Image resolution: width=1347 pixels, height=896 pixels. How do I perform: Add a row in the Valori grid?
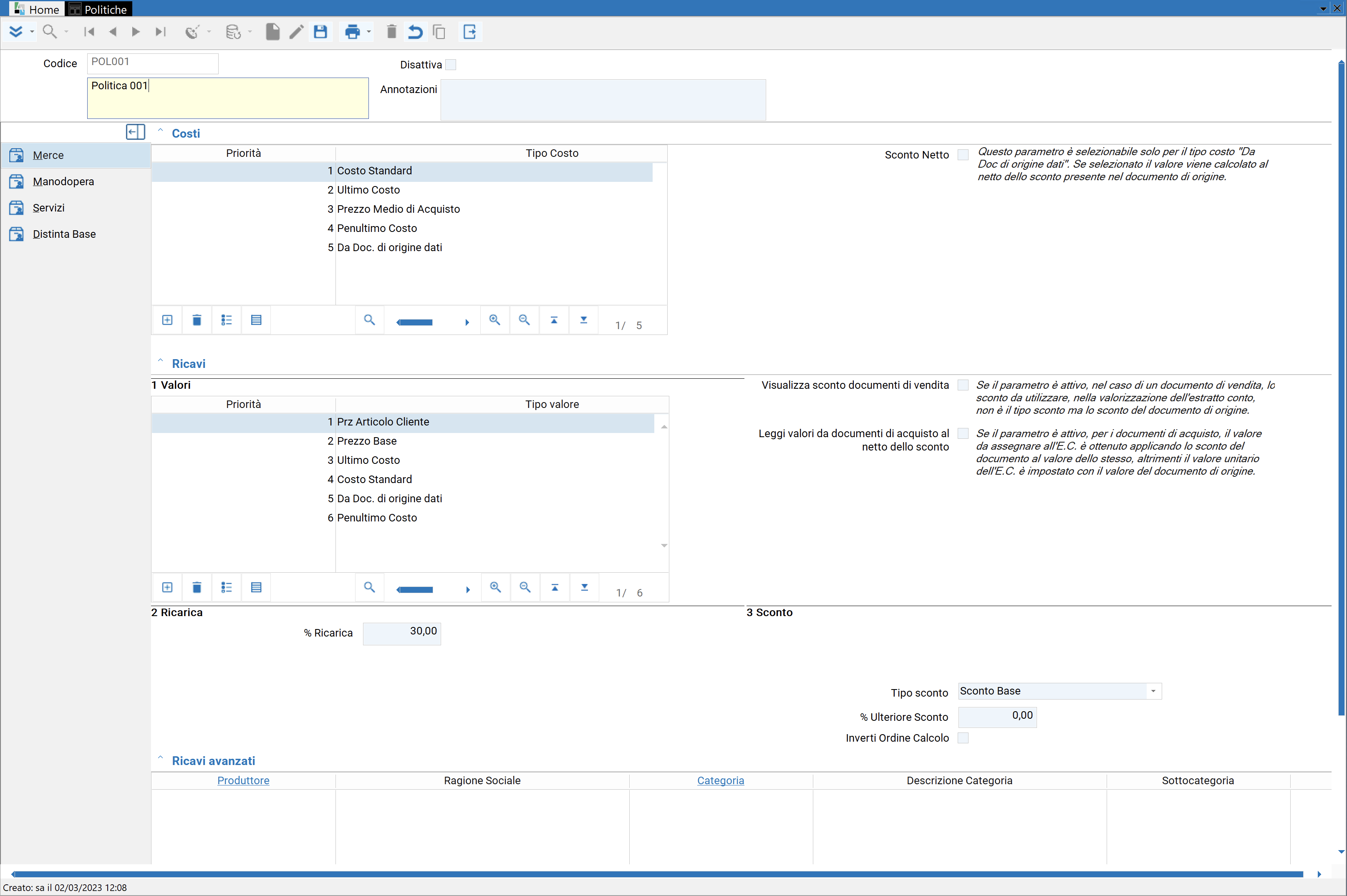pos(167,587)
